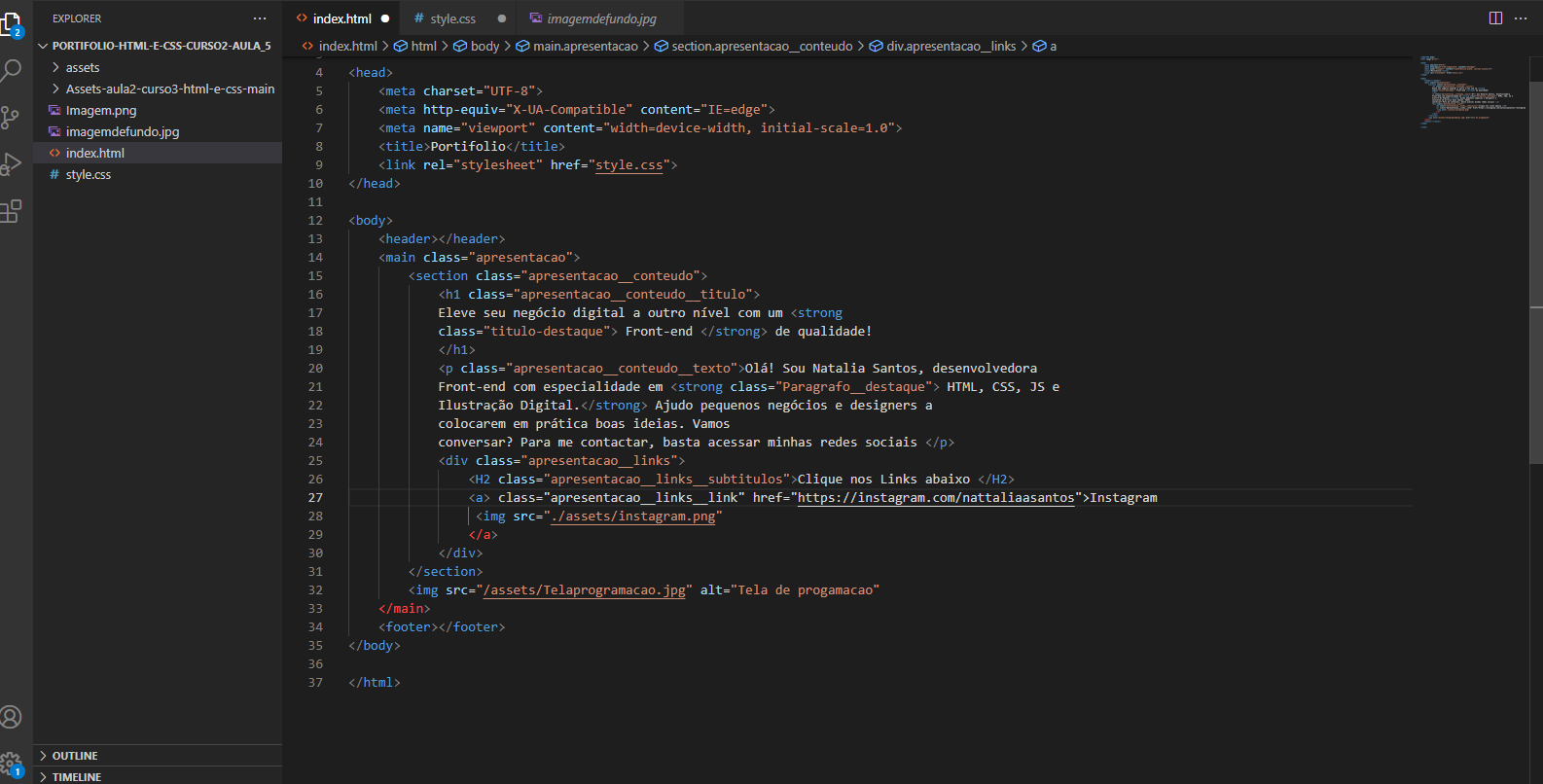Image resolution: width=1543 pixels, height=784 pixels.
Task: Click the index.html file icon in explorer
Action: pyautogui.click(x=54, y=153)
